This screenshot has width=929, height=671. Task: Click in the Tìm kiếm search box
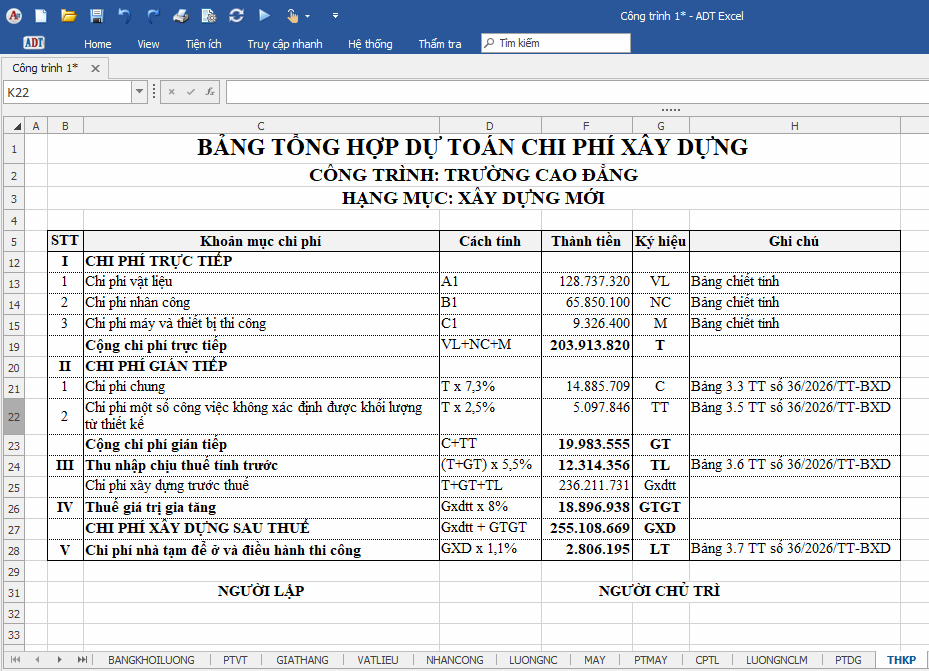556,43
